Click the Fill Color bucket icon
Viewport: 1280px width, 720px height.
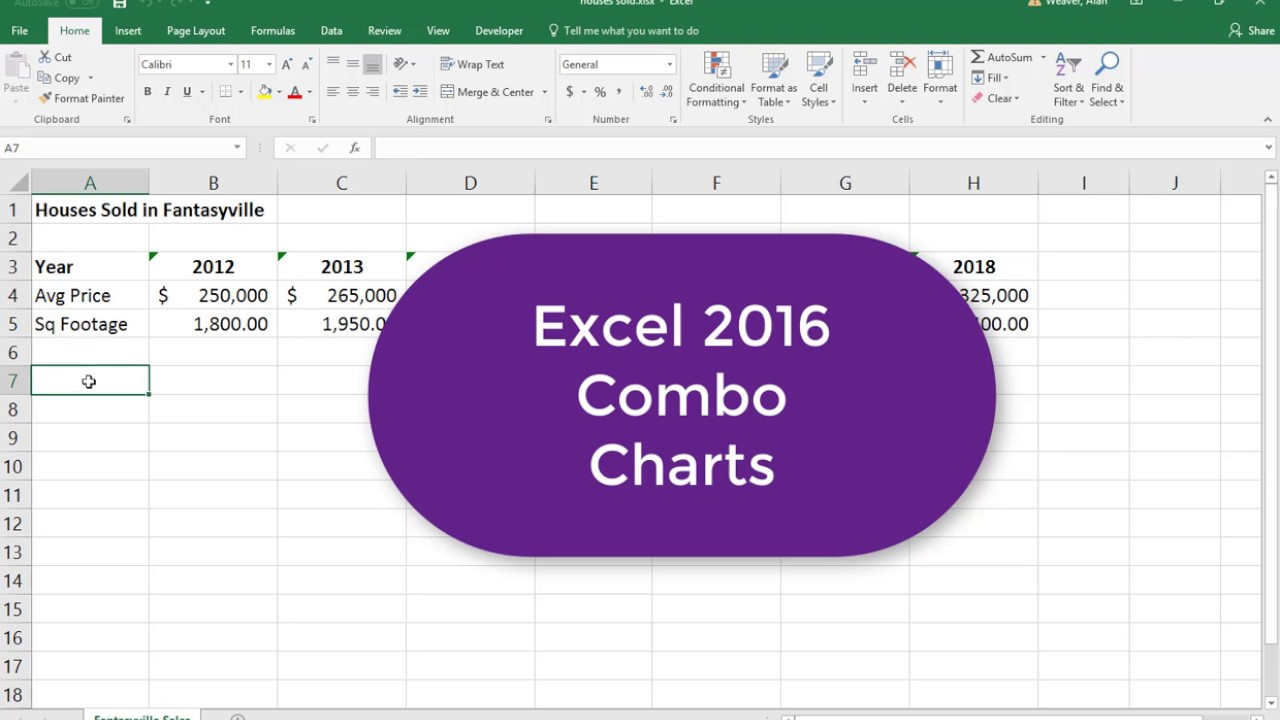265,92
